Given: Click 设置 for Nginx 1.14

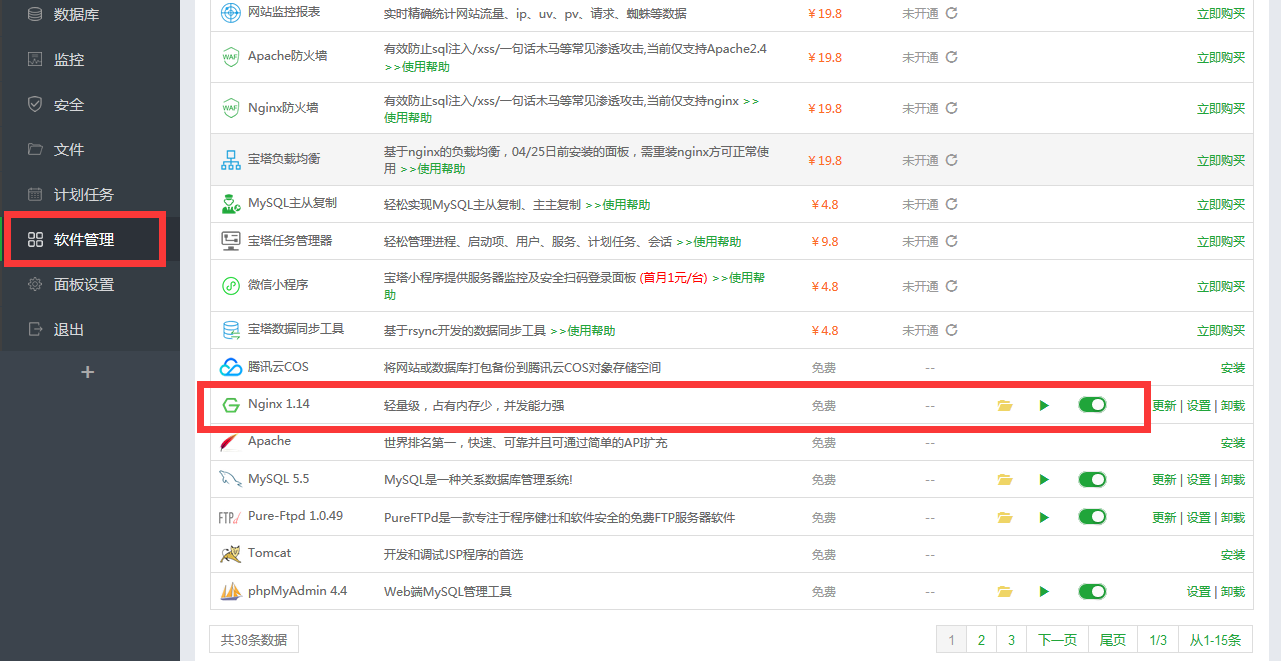Looking at the screenshot, I should pyautogui.click(x=1198, y=406).
